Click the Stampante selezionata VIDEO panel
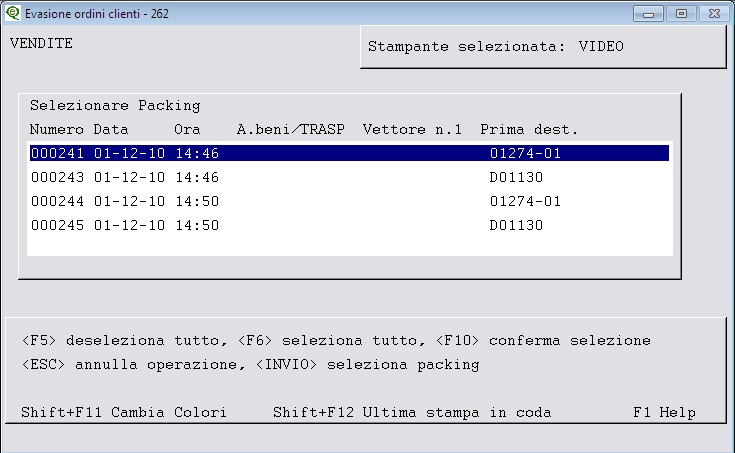Image resolution: width=735 pixels, height=453 pixels. [x=543, y=46]
